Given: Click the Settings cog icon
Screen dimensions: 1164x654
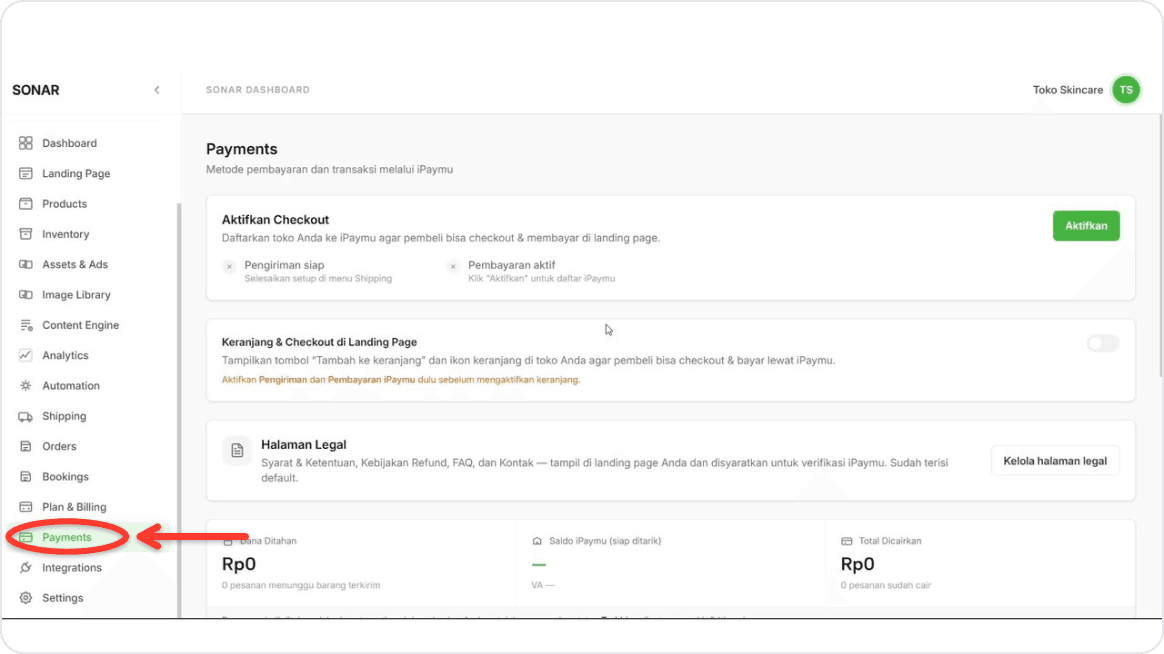Looking at the screenshot, I should point(26,598).
